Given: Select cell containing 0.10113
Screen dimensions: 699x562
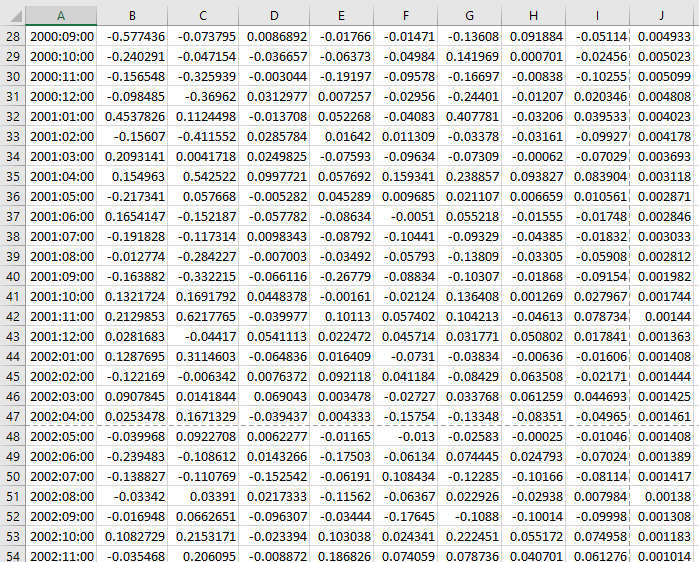Looking at the screenshot, I should tap(341, 316).
